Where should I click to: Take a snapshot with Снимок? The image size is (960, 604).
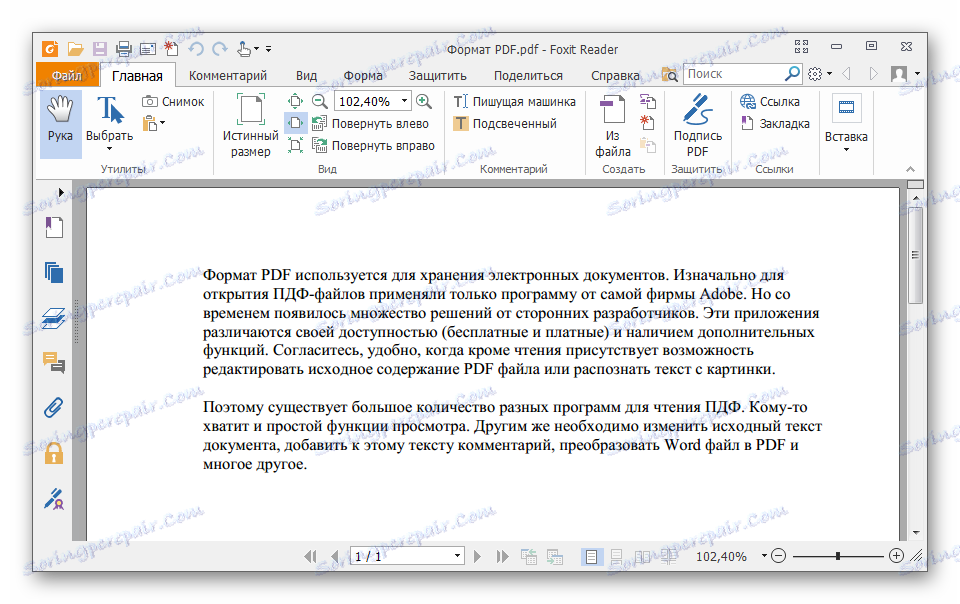click(x=173, y=102)
